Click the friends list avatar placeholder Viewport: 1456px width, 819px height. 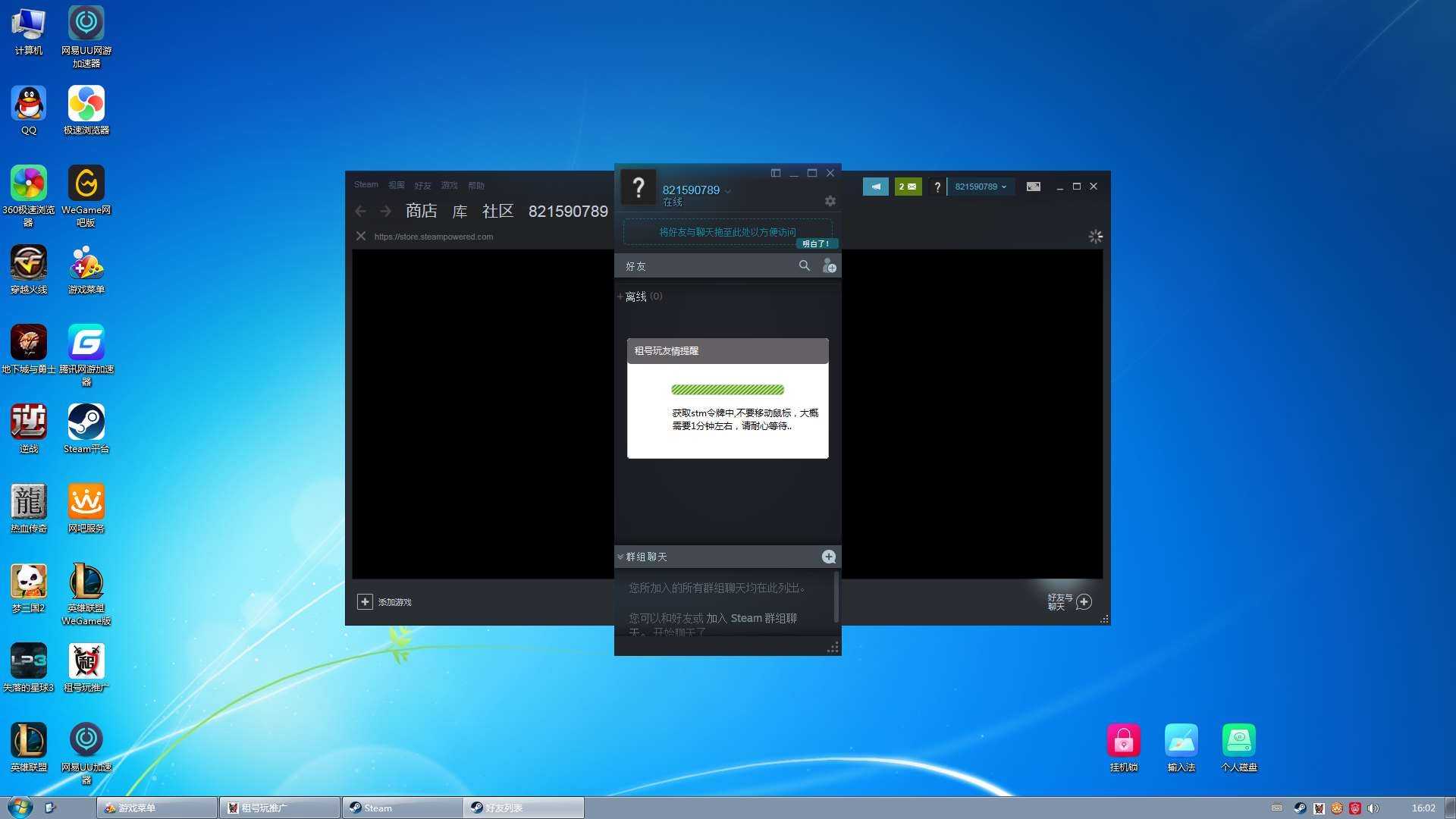(639, 187)
